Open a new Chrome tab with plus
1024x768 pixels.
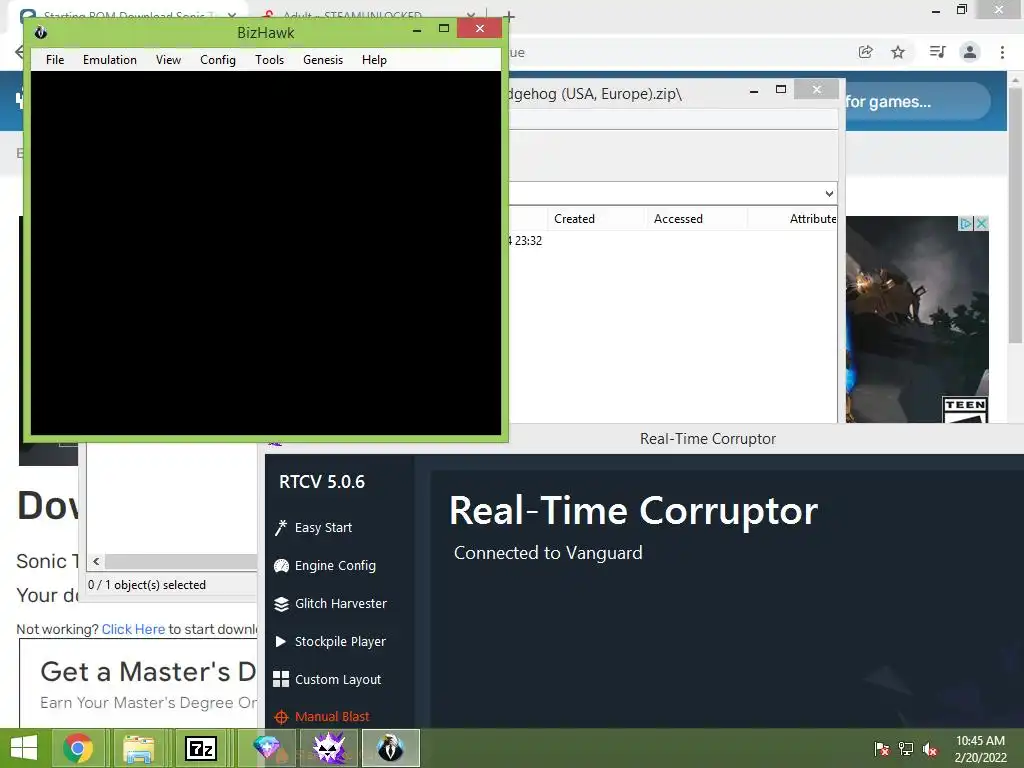509,16
